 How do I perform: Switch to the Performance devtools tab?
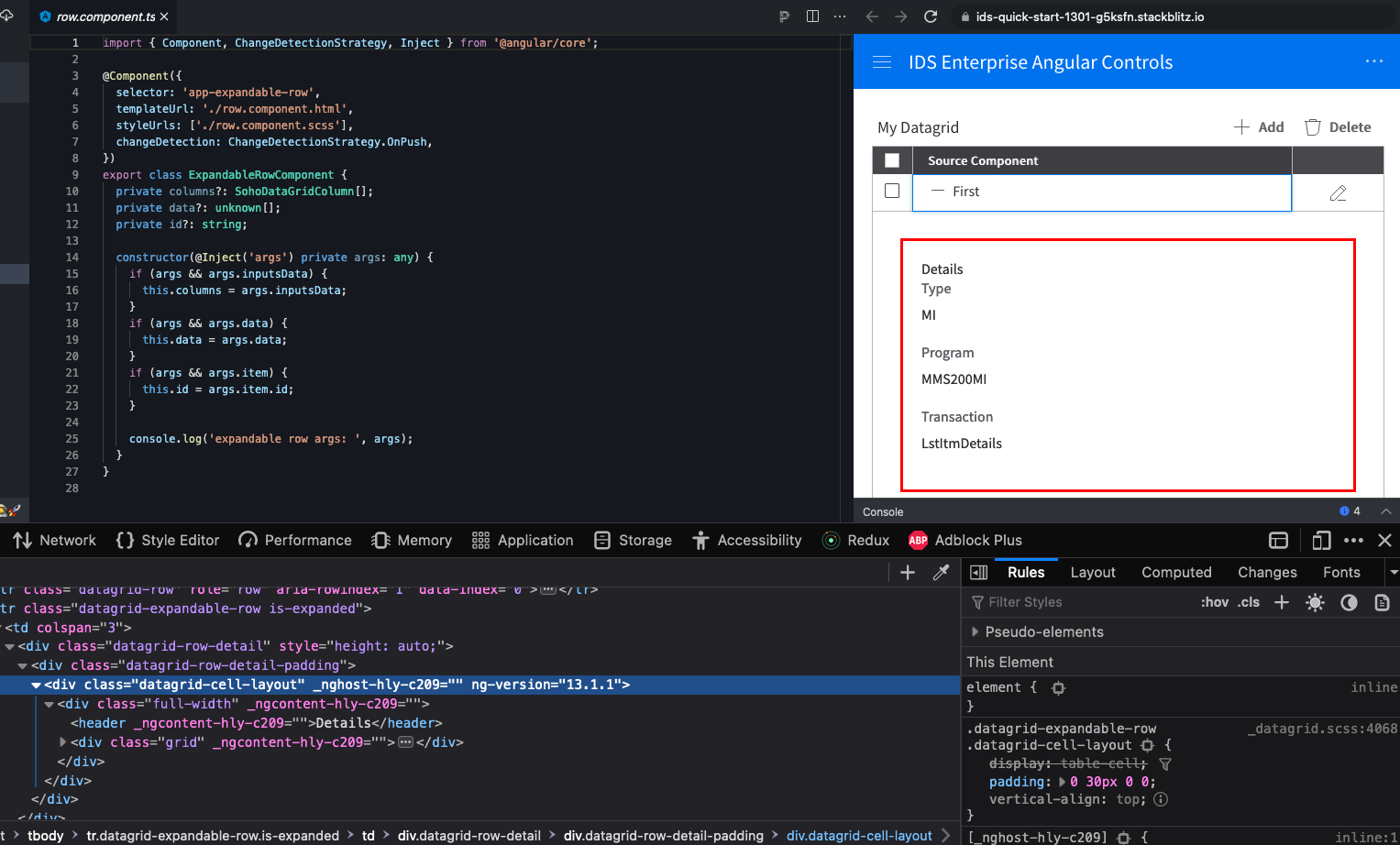tap(295, 541)
